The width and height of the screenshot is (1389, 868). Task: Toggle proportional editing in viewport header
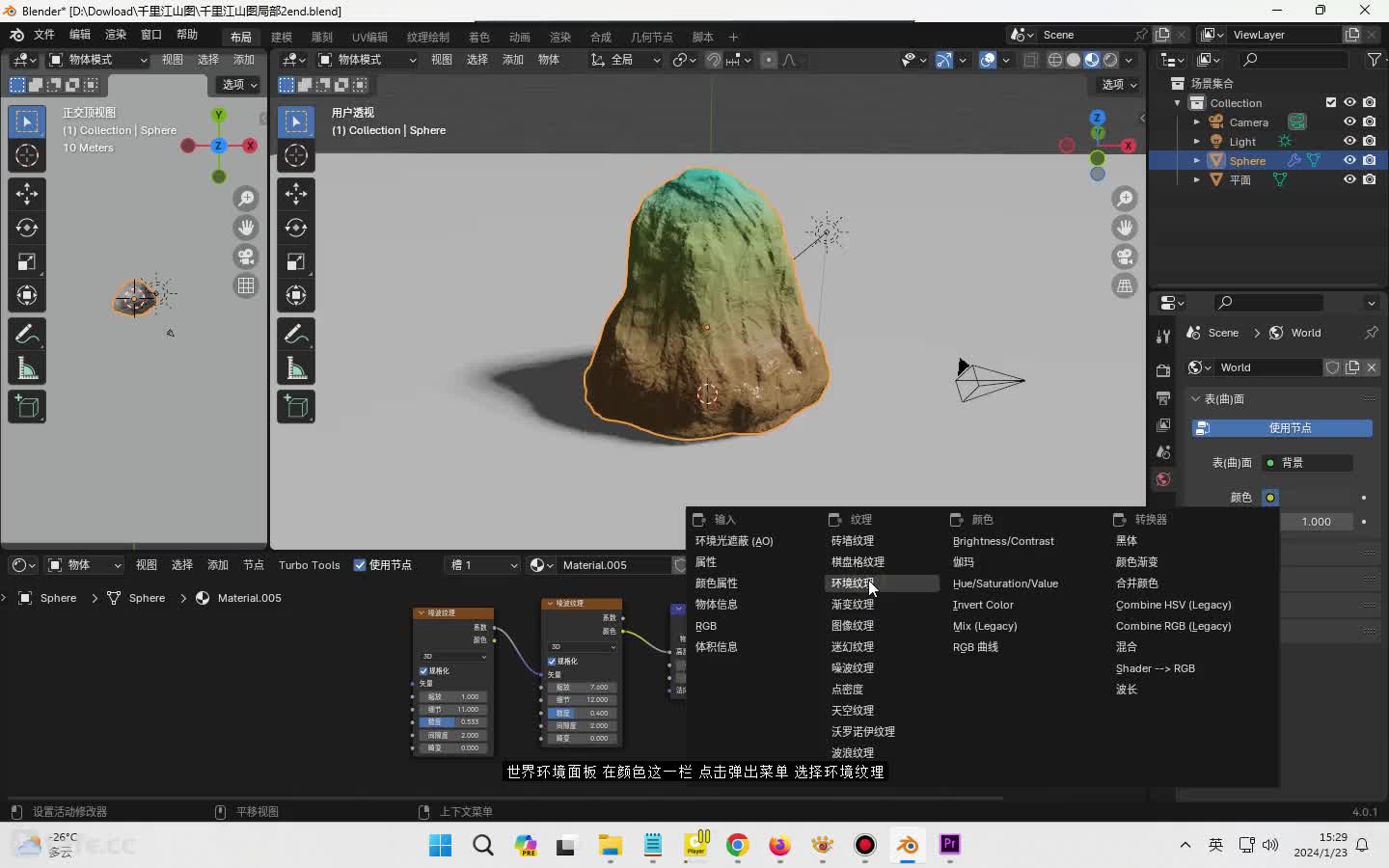pyautogui.click(x=769, y=60)
